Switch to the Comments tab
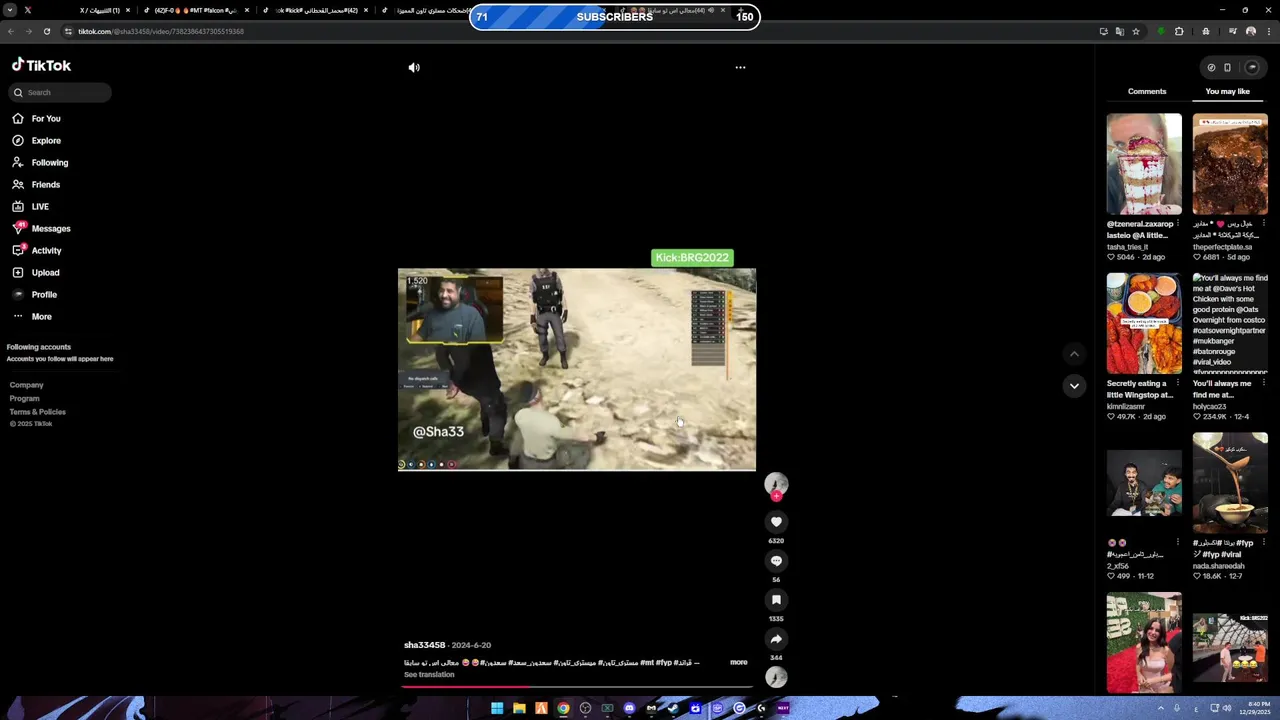The height and width of the screenshot is (720, 1280). point(1147,91)
